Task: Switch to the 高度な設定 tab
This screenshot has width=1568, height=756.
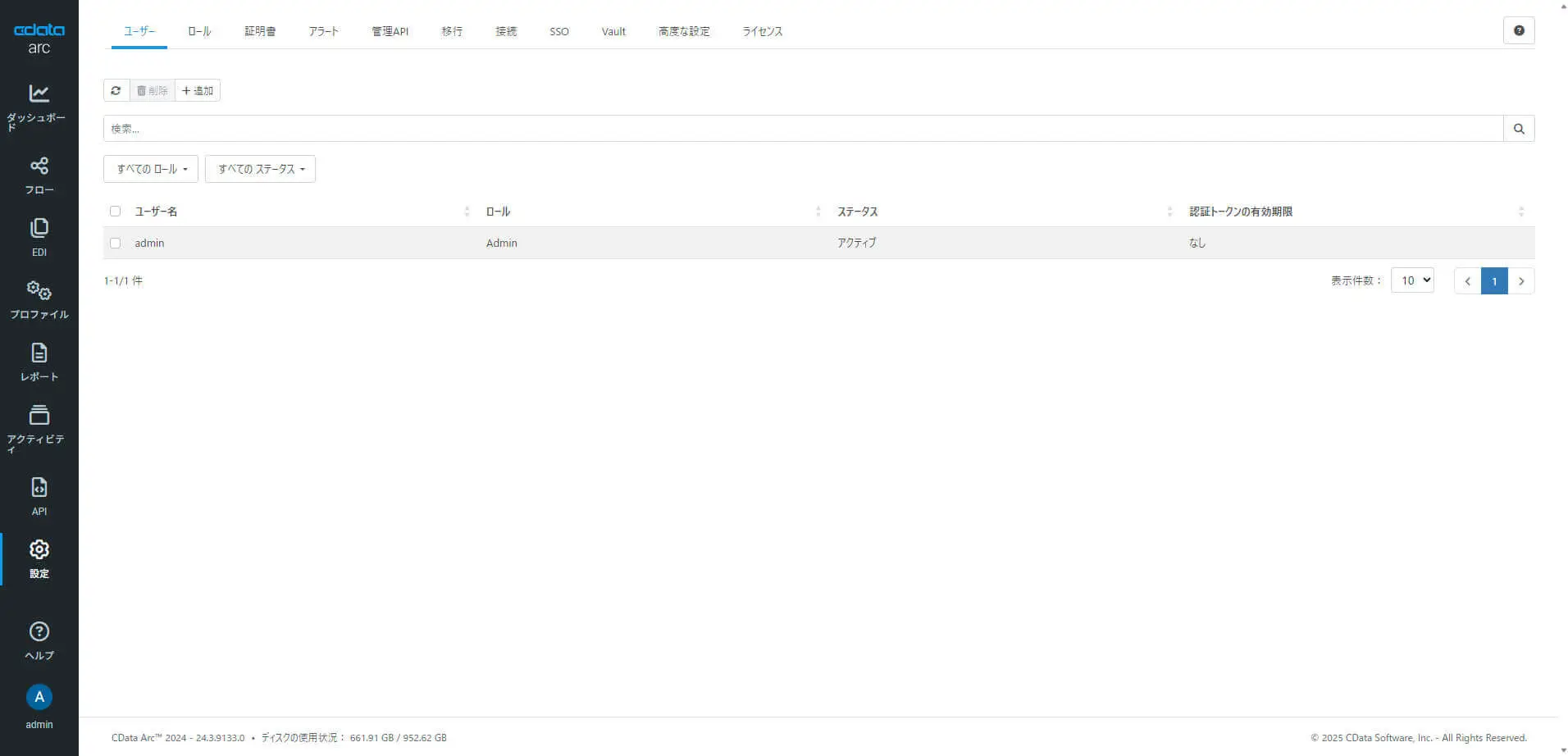Action: pyautogui.click(x=684, y=31)
